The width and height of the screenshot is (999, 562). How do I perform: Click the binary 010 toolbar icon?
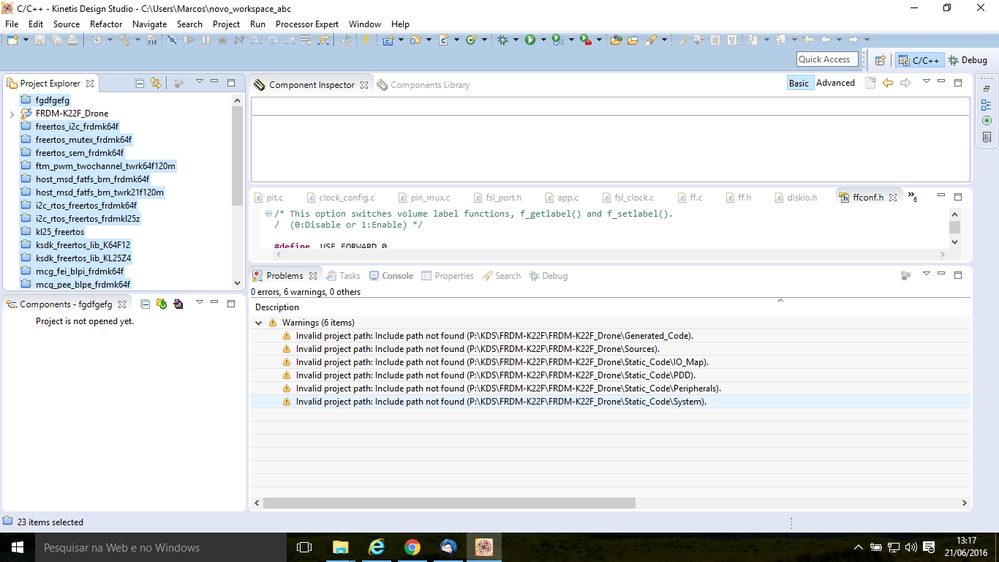click(x=152, y=40)
